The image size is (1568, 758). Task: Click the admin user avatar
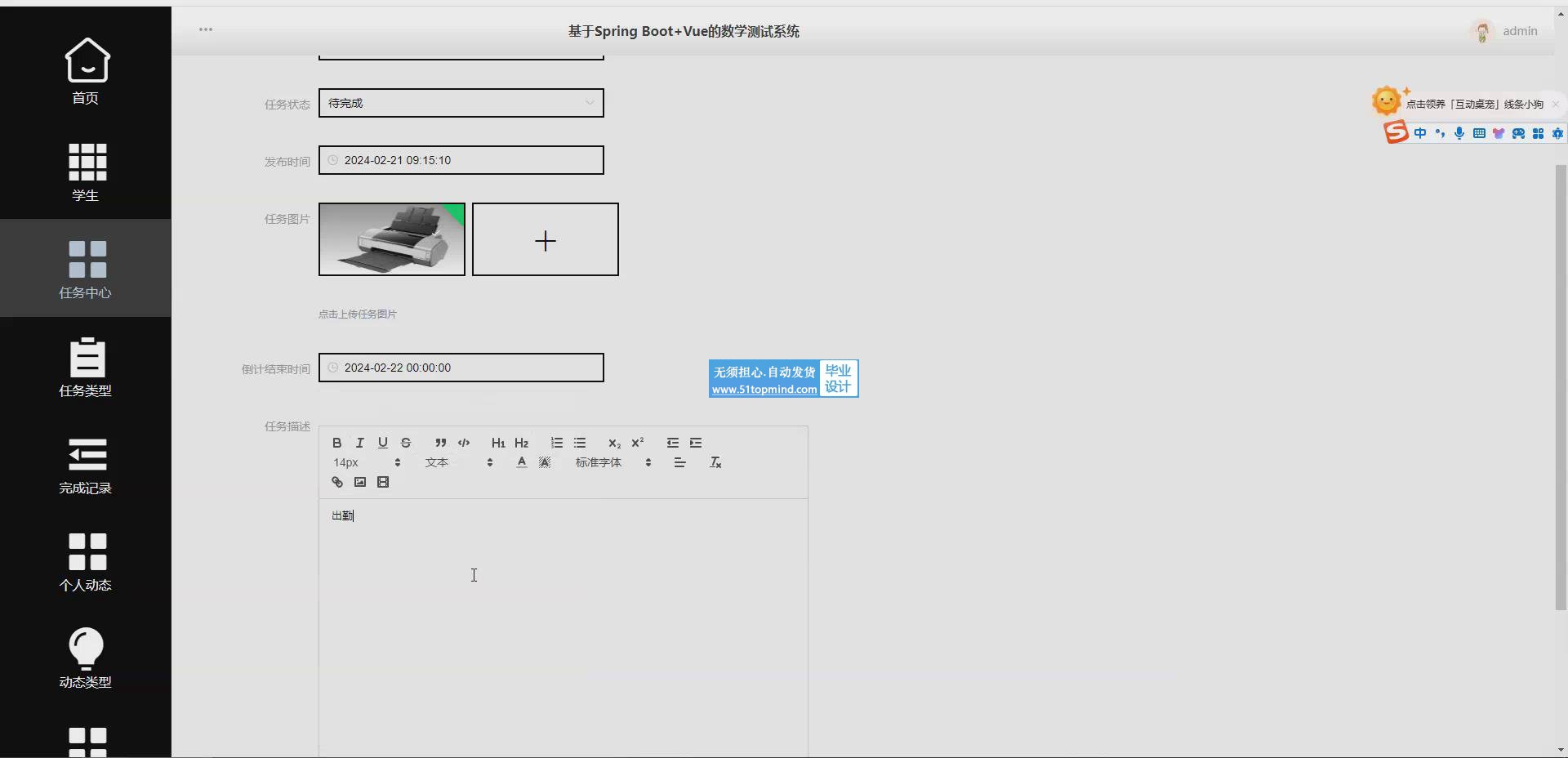[1482, 31]
